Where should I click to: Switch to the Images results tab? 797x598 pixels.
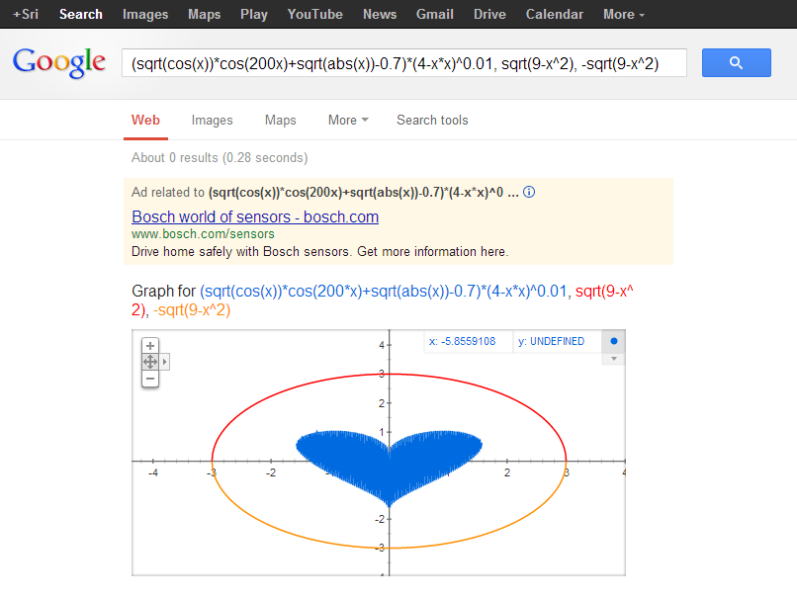[212, 120]
